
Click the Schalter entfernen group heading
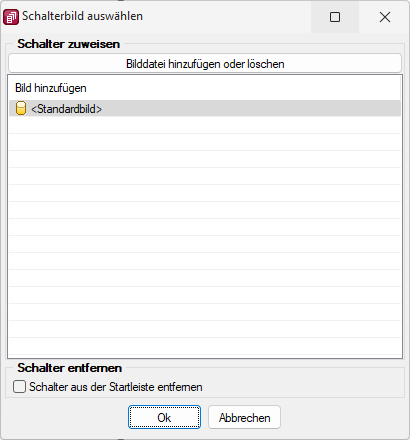[70, 368]
